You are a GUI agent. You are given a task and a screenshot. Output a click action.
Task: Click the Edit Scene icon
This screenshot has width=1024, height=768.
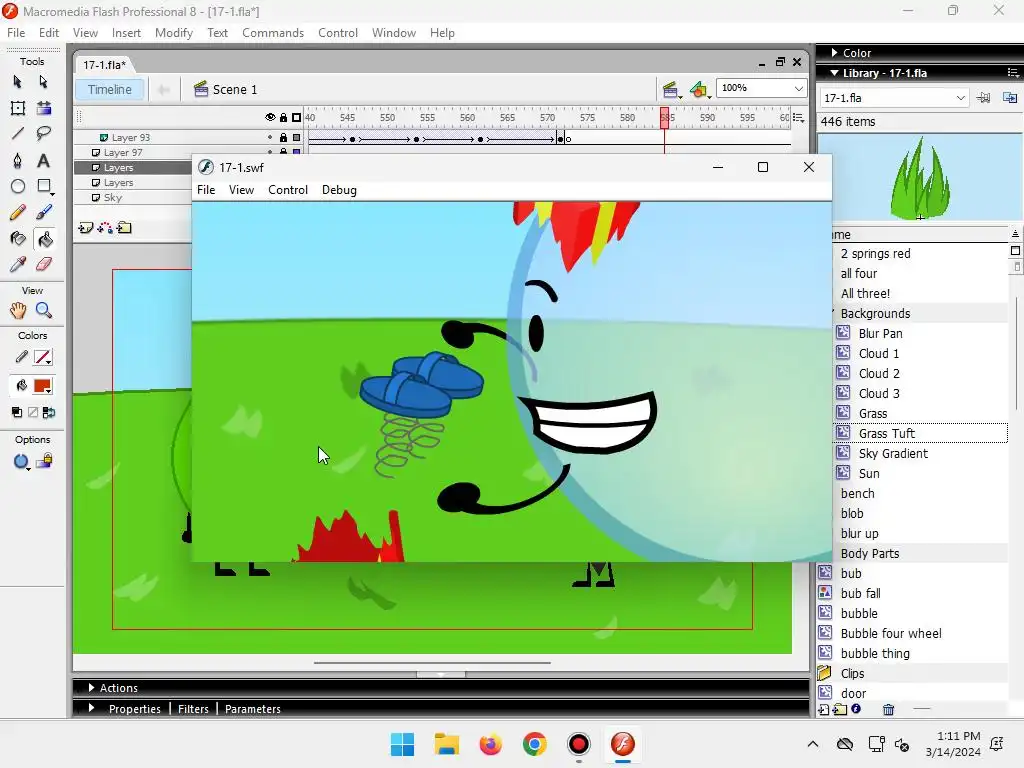[670, 89]
